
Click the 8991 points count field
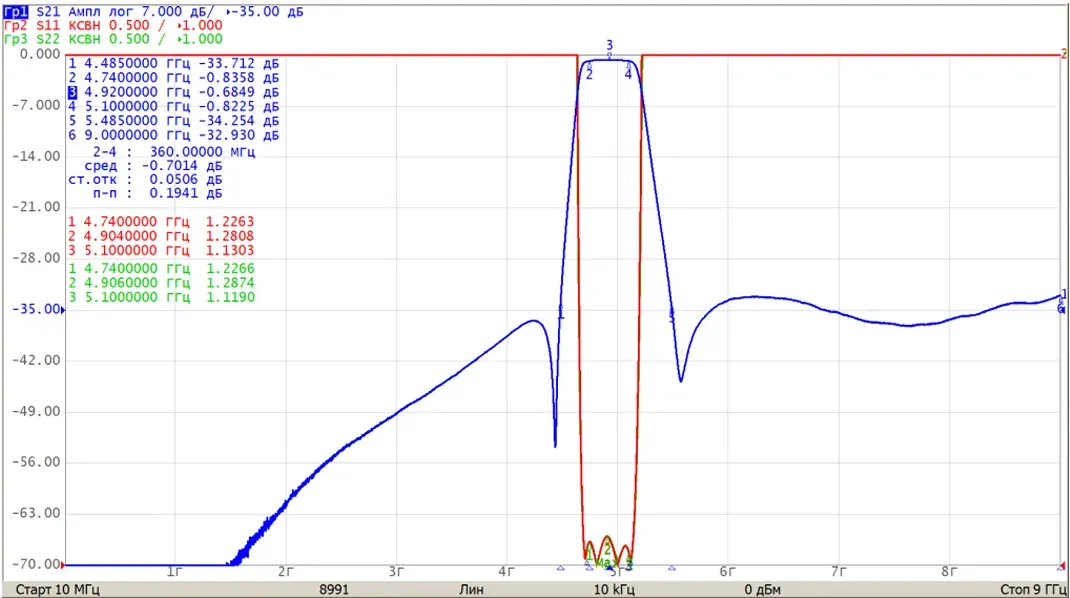pyautogui.click(x=334, y=589)
